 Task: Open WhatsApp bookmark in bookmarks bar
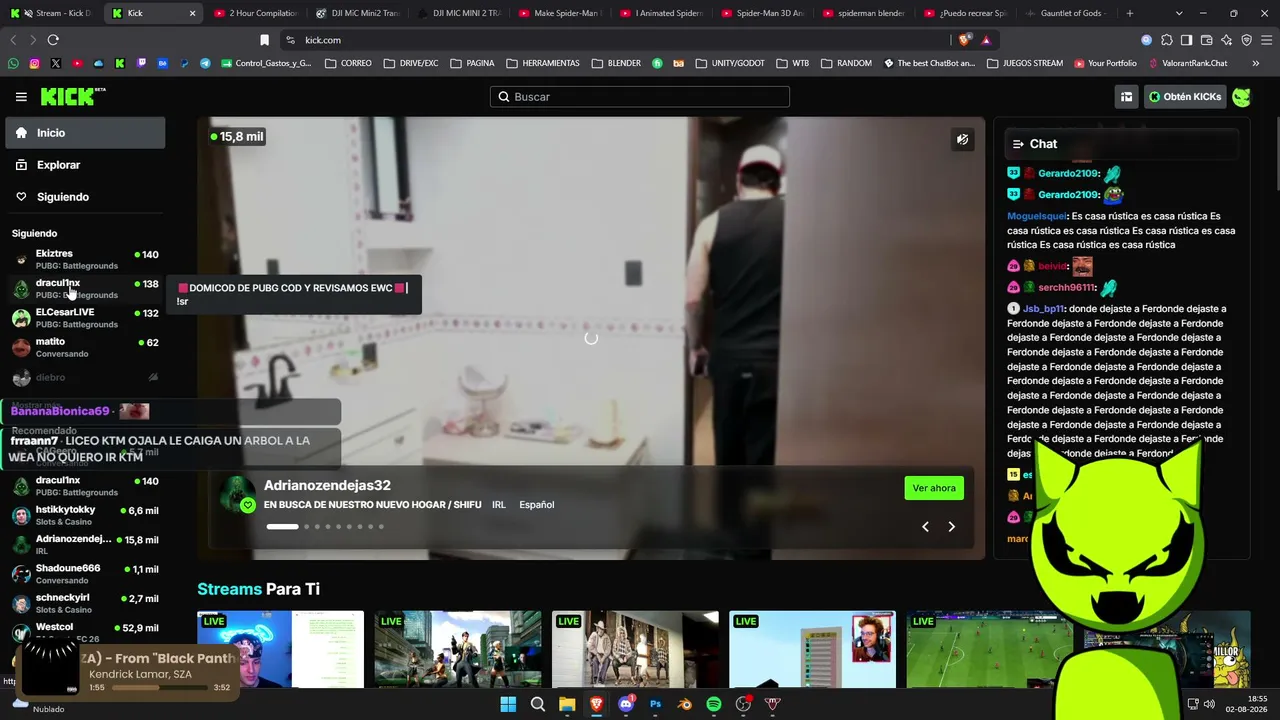13,63
